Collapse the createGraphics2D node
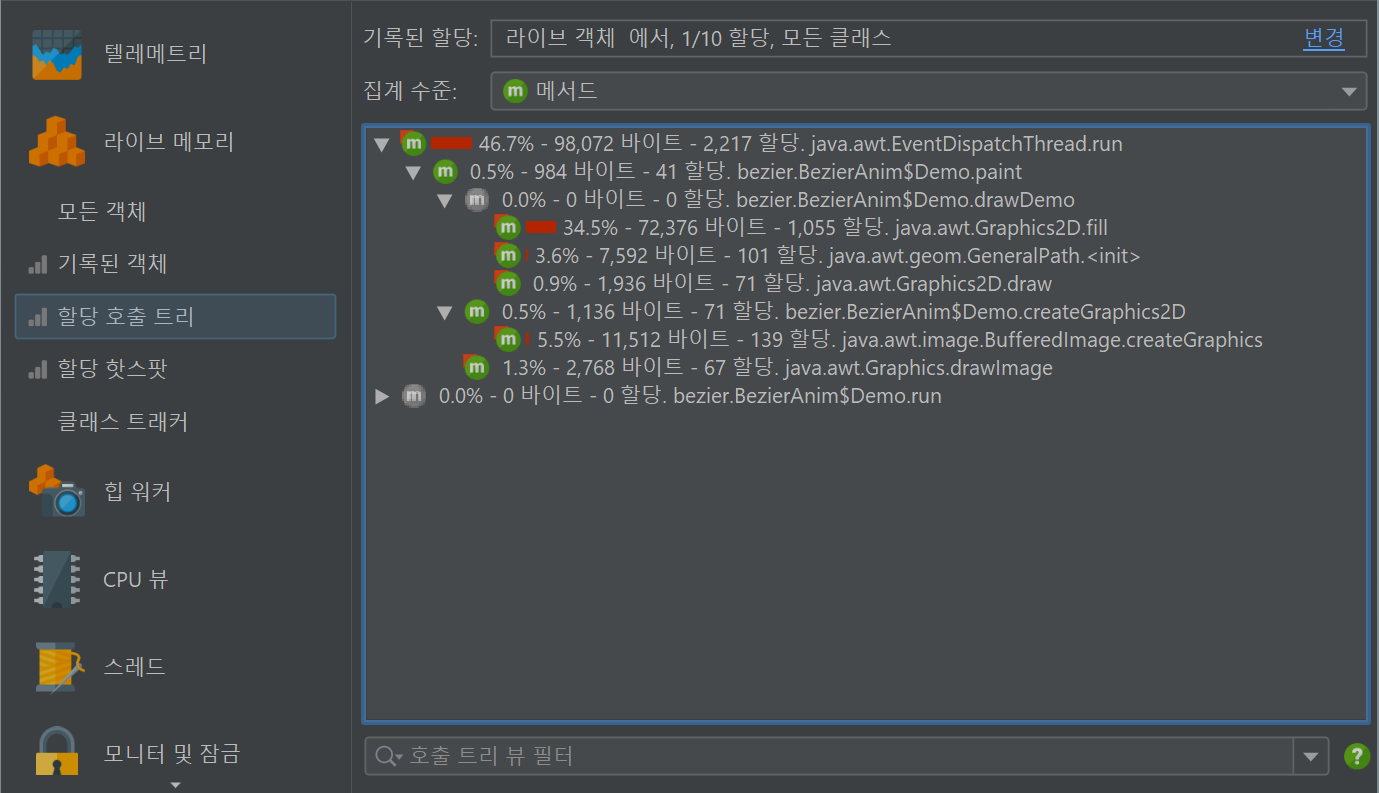The width and height of the screenshot is (1379, 793). tap(445, 312)
